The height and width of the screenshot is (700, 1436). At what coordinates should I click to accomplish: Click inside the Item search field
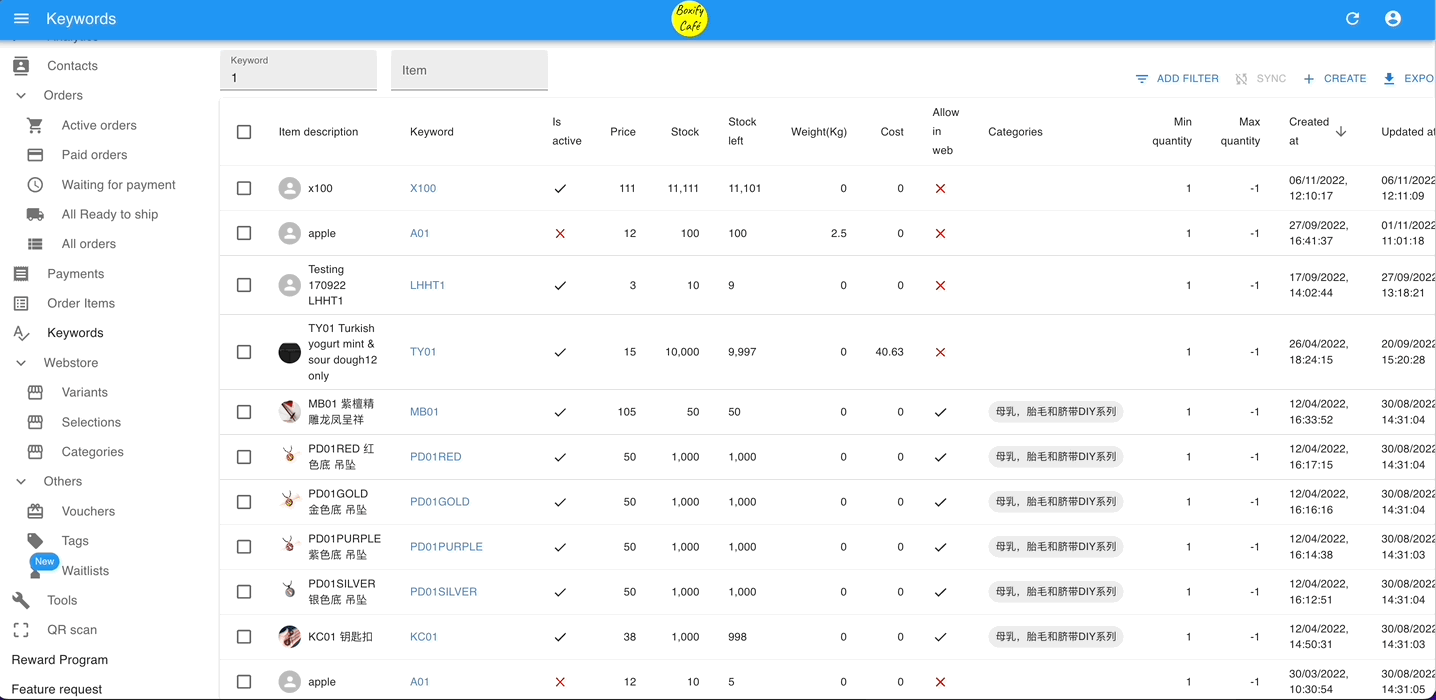[469, 70]
